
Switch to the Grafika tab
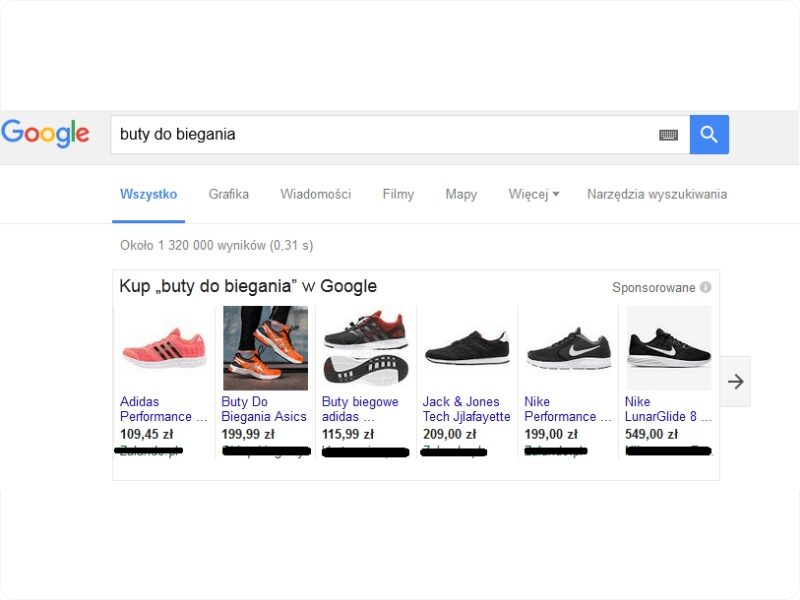pyautogui.click(x=228, y=194)
